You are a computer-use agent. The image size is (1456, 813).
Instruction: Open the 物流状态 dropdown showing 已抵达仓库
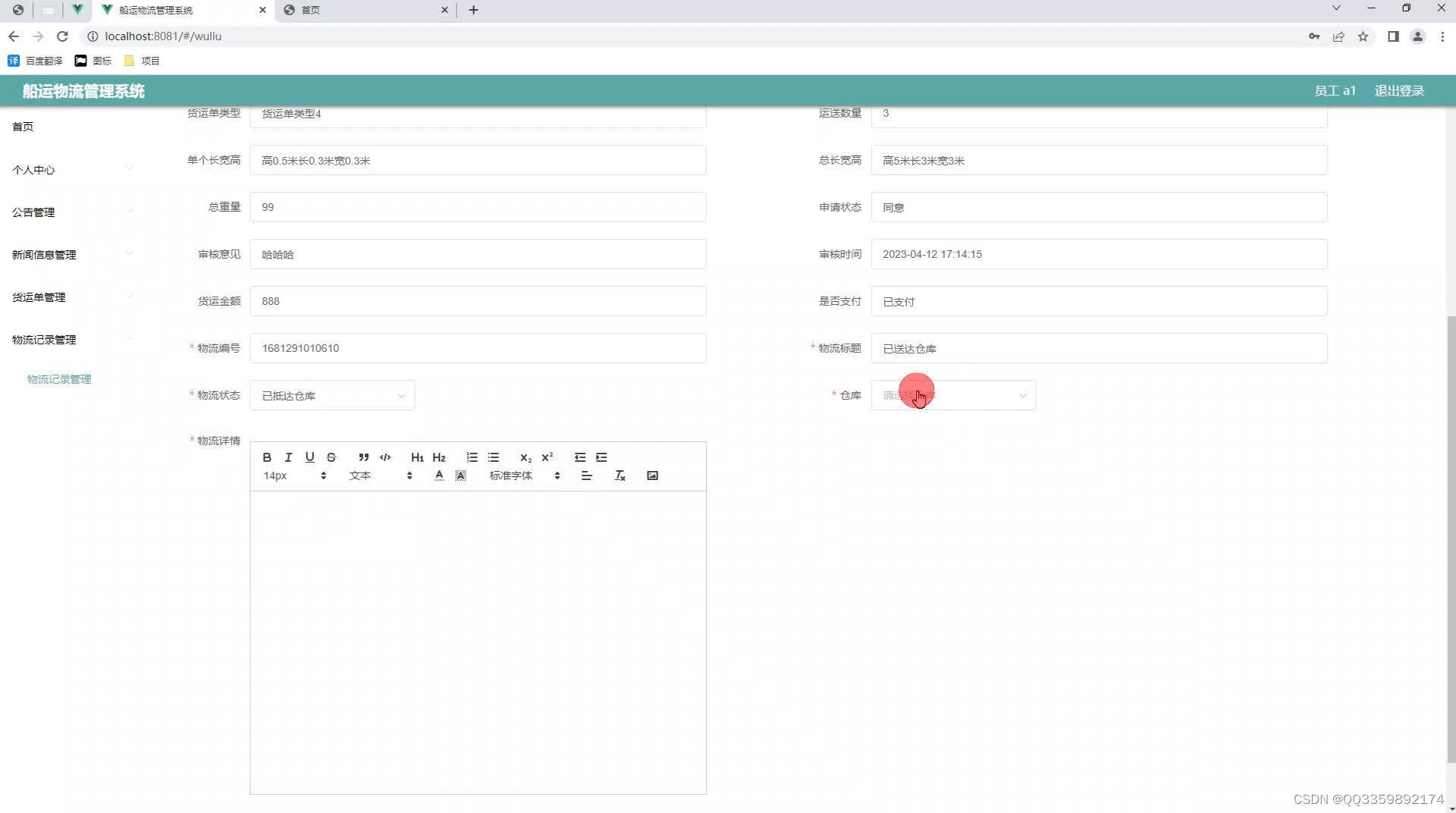(x=332, y=395)
